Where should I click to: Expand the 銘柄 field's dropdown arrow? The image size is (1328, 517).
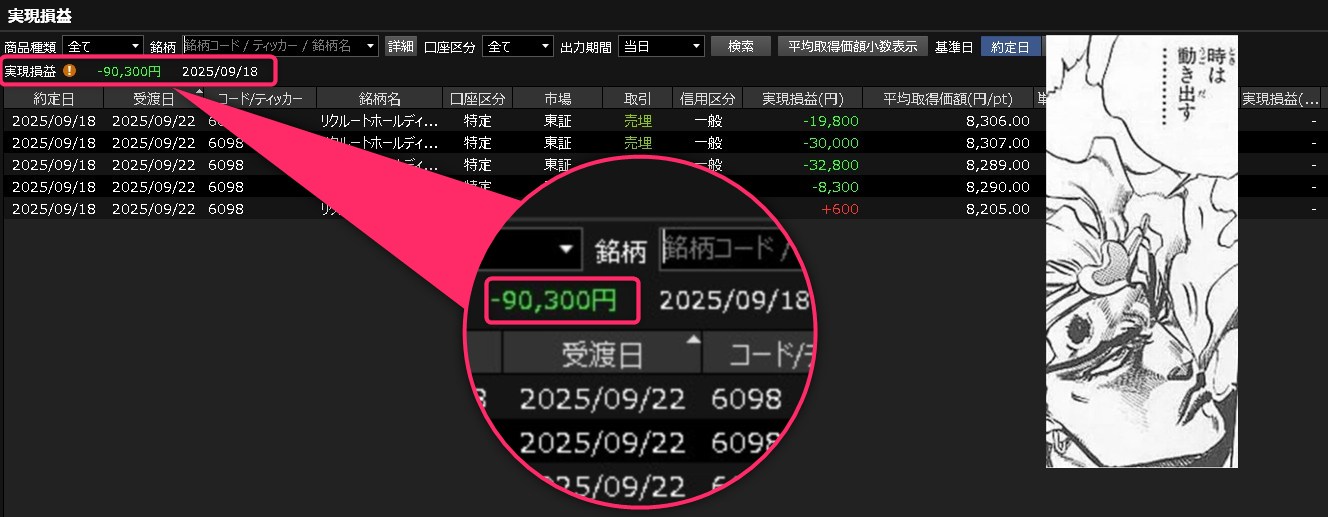[372, 46]
